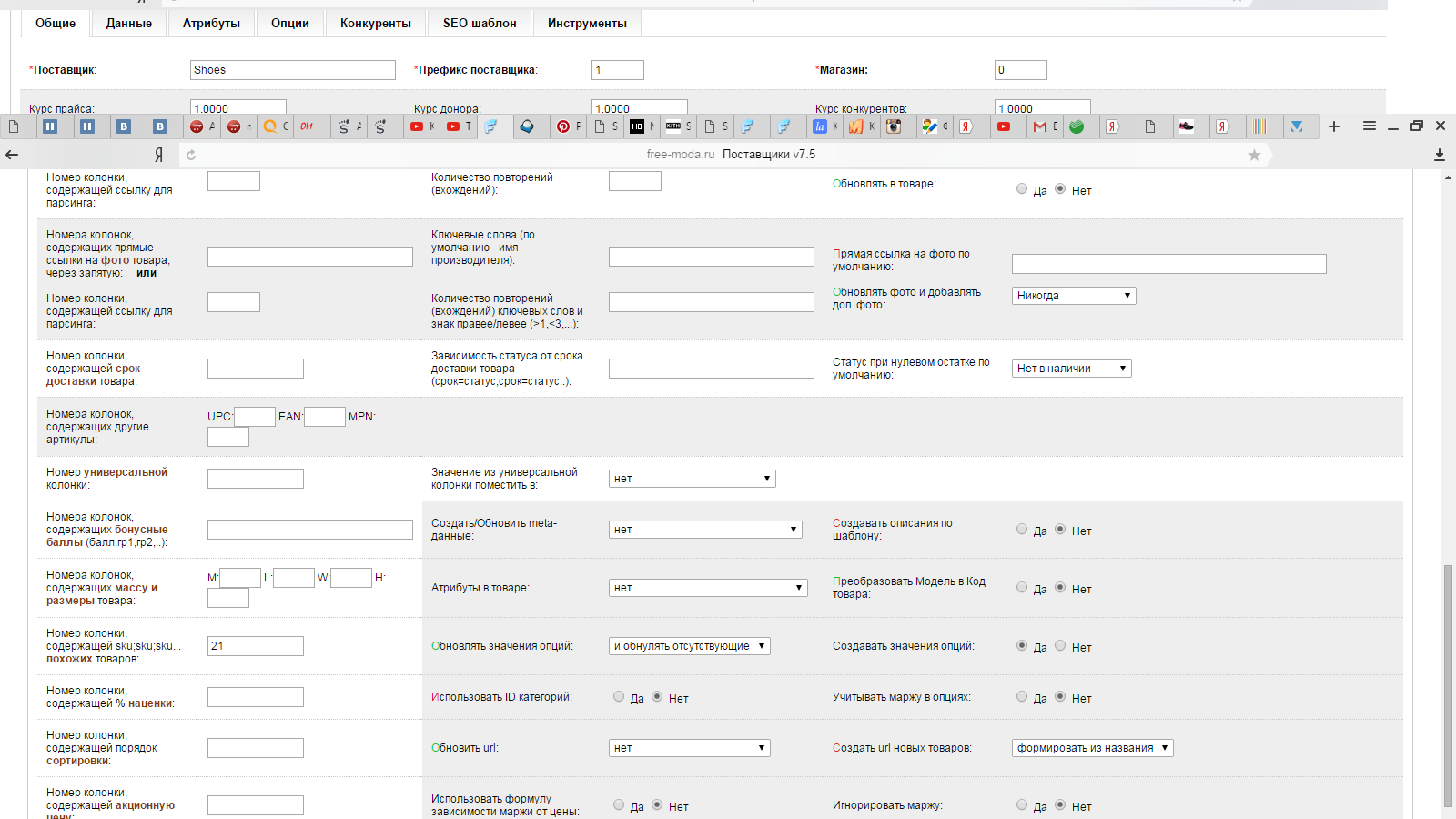Image resolution: width=1456 pixels, height=819 pixels.
Task: Open the downloads arrow icon
Action: click(x=1440, y=155)
